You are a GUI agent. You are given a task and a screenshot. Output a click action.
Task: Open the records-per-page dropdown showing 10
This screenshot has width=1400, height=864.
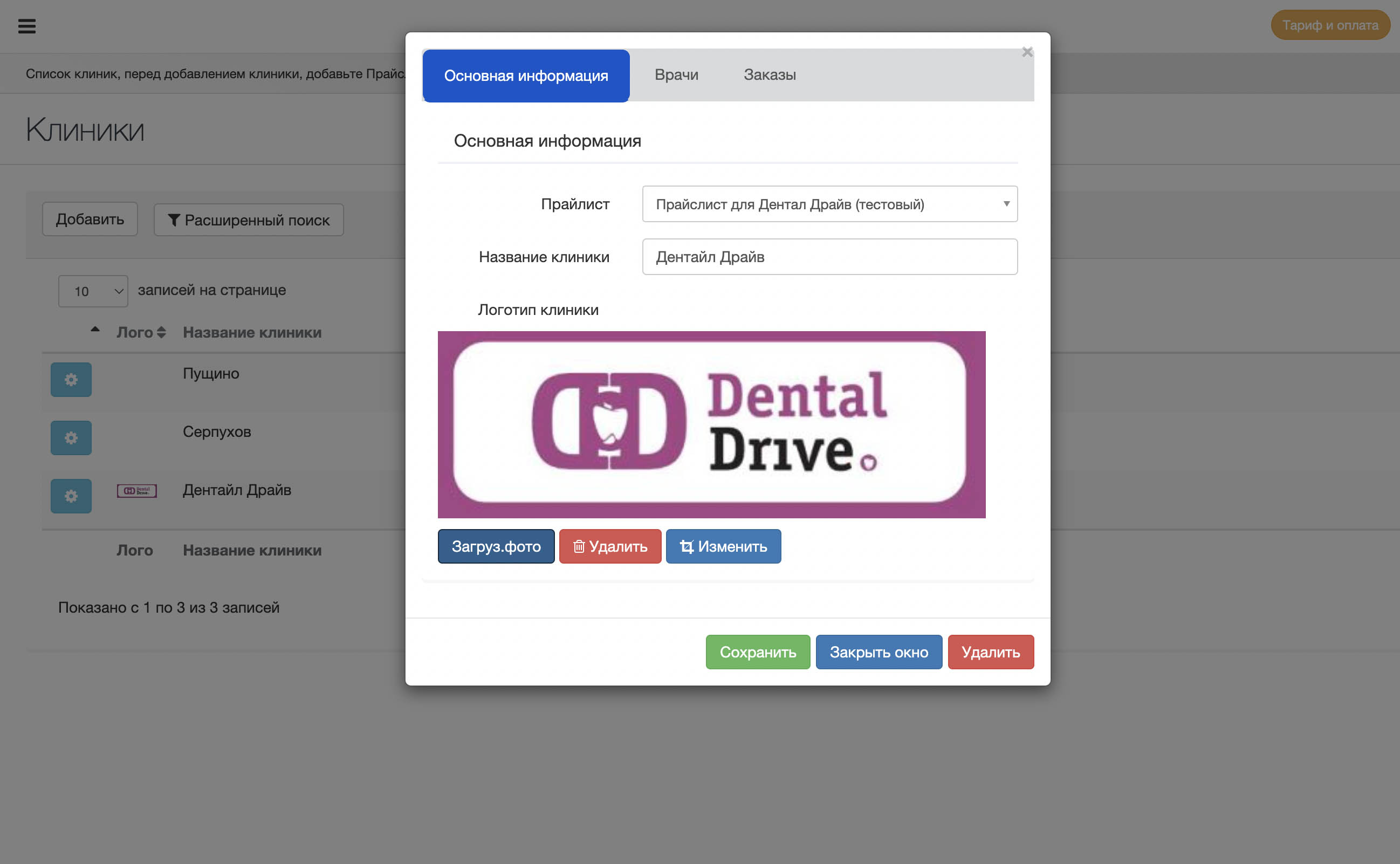tap(93, 291)
